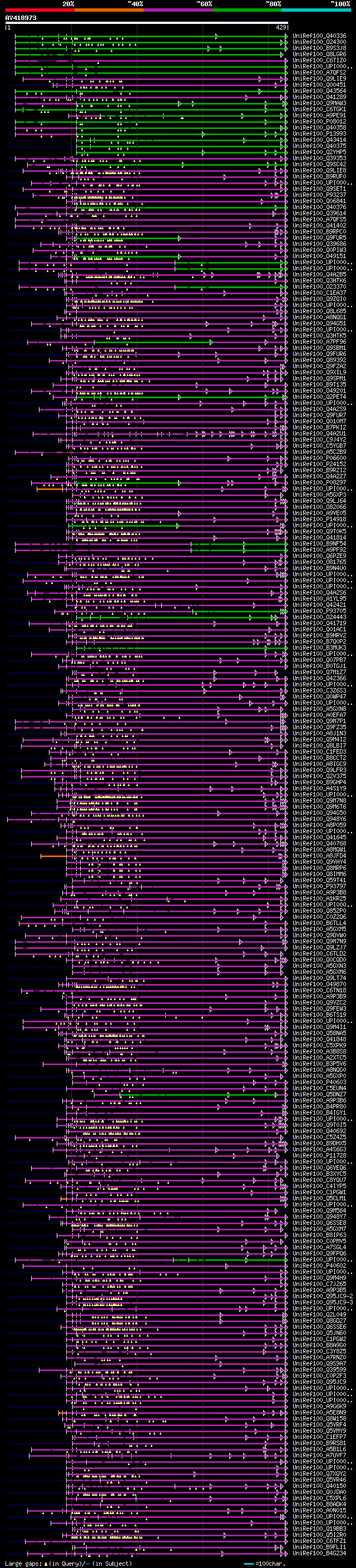Click label UniRef100_A7PF96
This screenshot has height=1568, width=356.
[x=319, y=342]
